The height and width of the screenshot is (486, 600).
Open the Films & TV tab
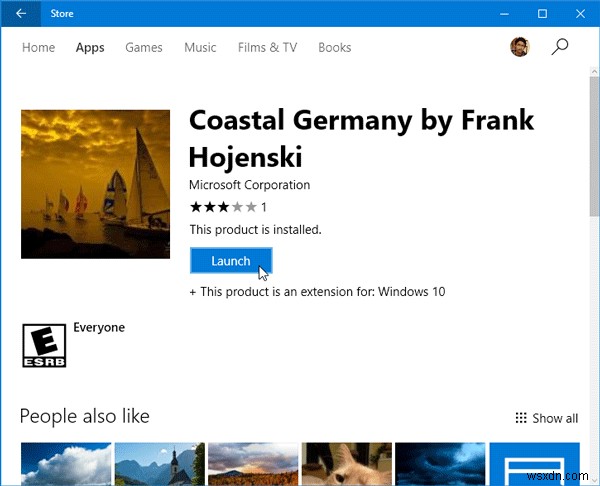click(x=267, y=47)
